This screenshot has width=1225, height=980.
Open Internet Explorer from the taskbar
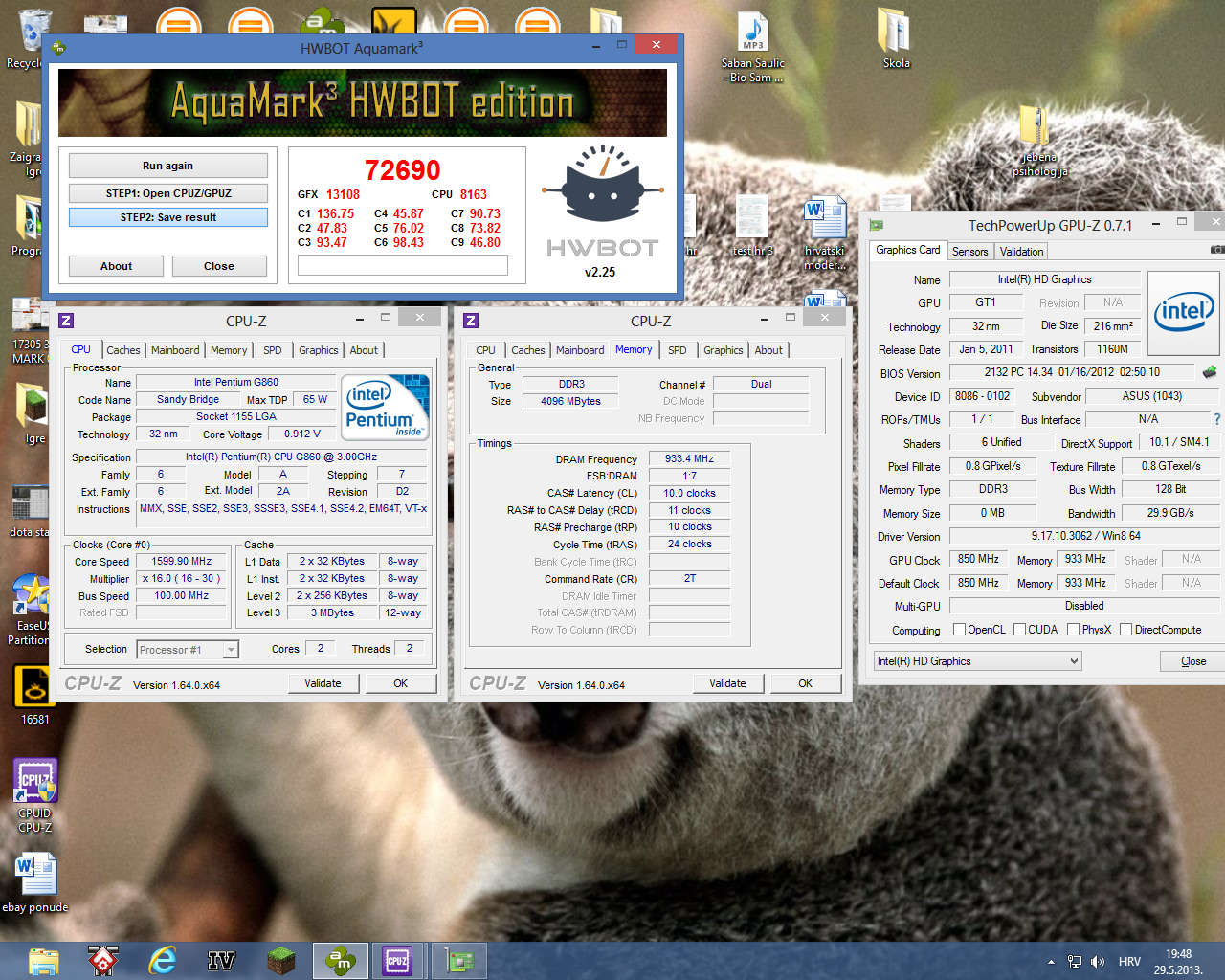coord(163,961)
